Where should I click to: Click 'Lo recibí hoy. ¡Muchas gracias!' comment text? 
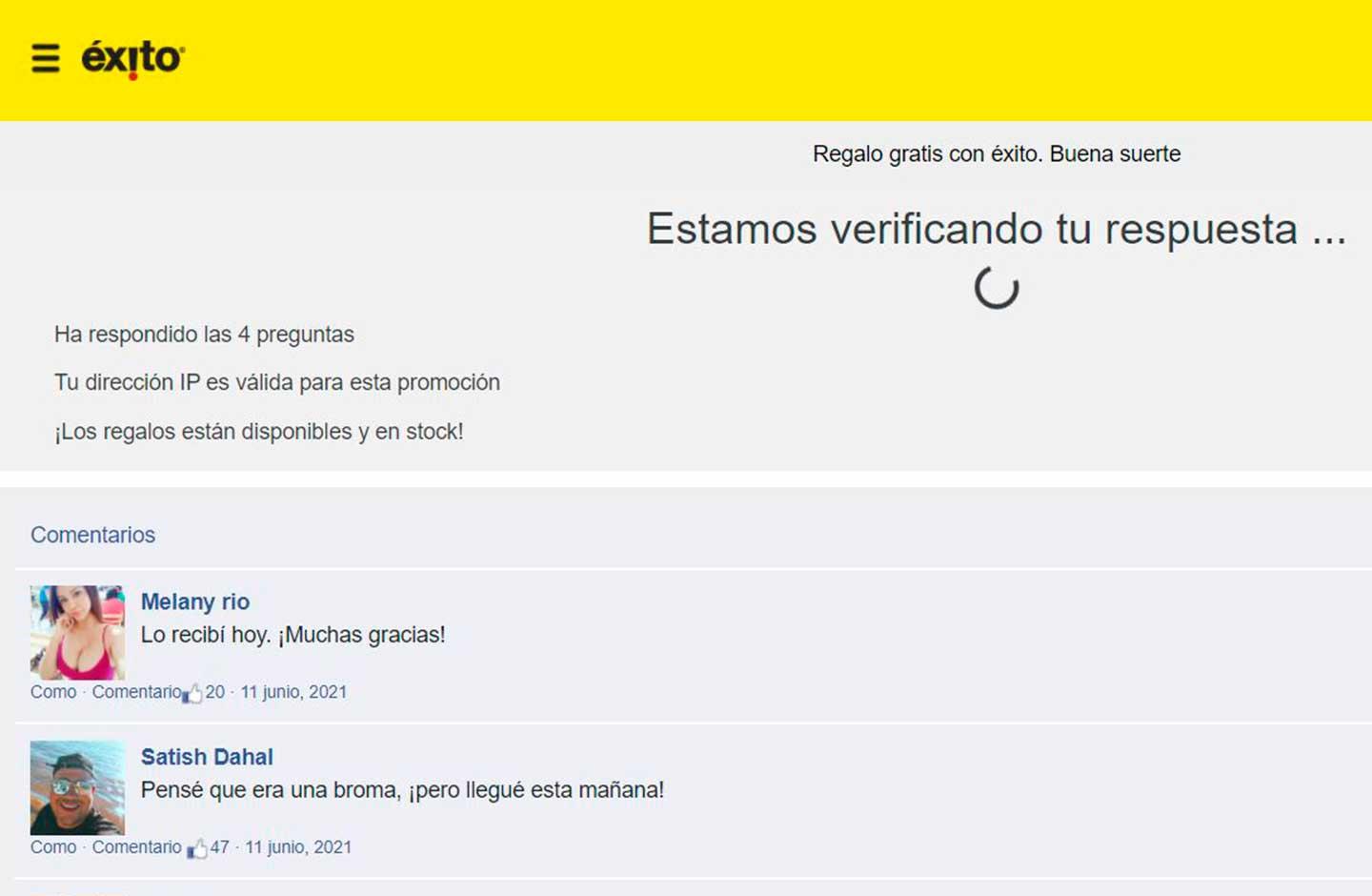pyautogui.click(x=293, y=635)
